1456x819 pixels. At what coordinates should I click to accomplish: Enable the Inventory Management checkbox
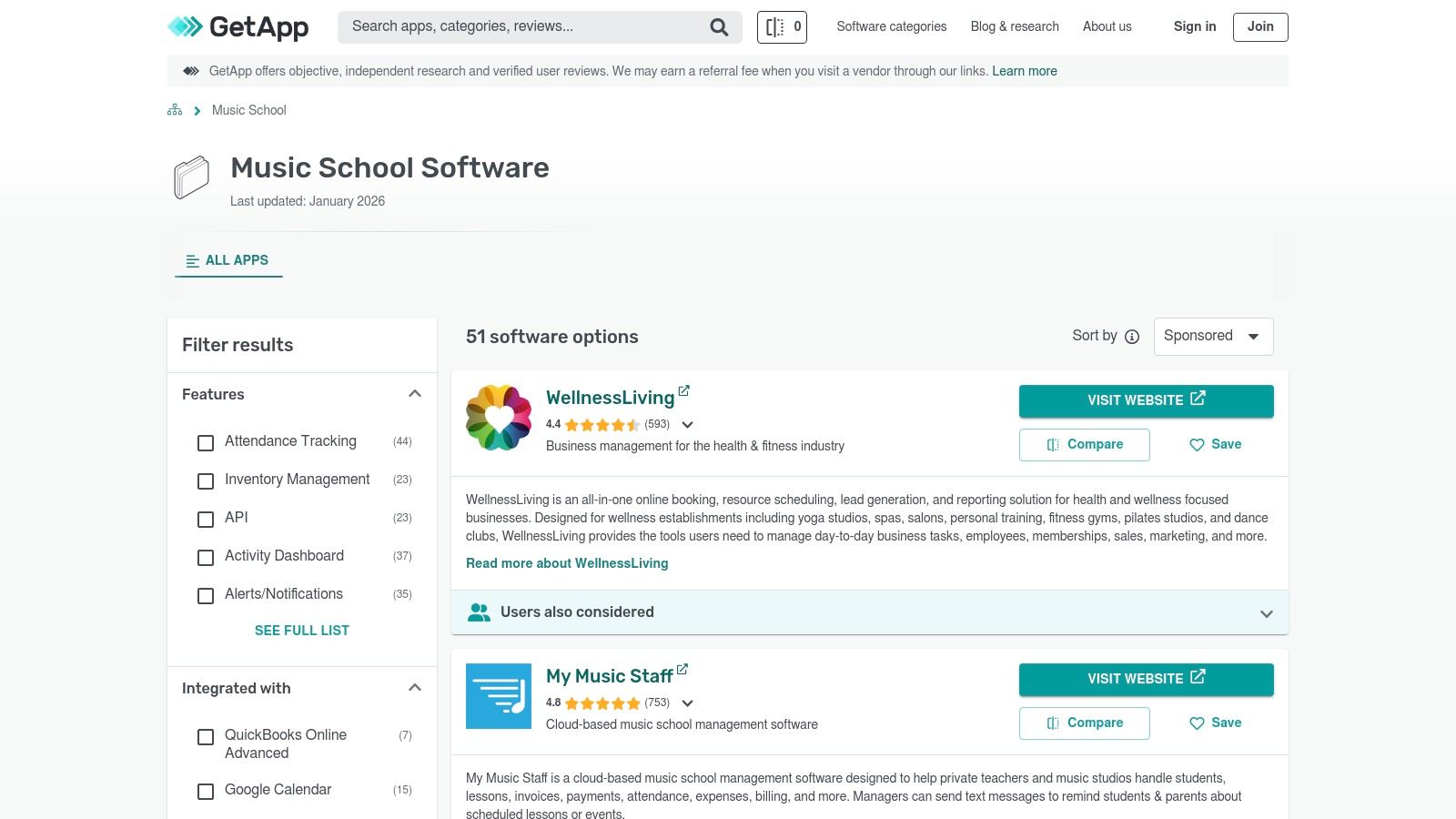point(206,480)
